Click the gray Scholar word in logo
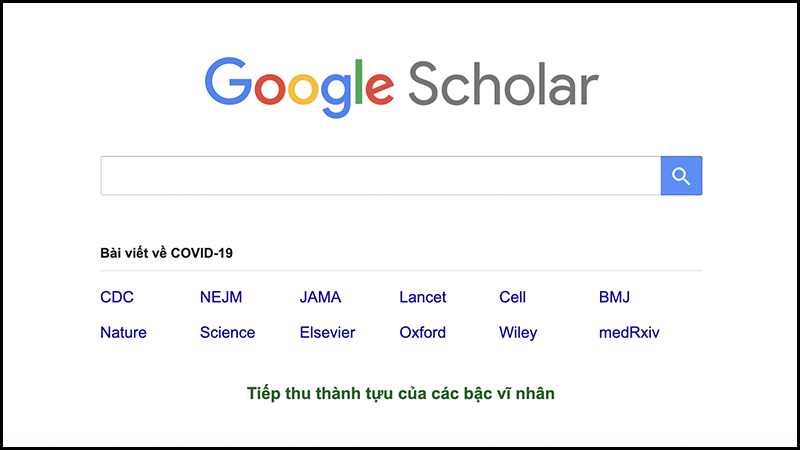Viewport: 800px width, 450px height. (503, 82)
